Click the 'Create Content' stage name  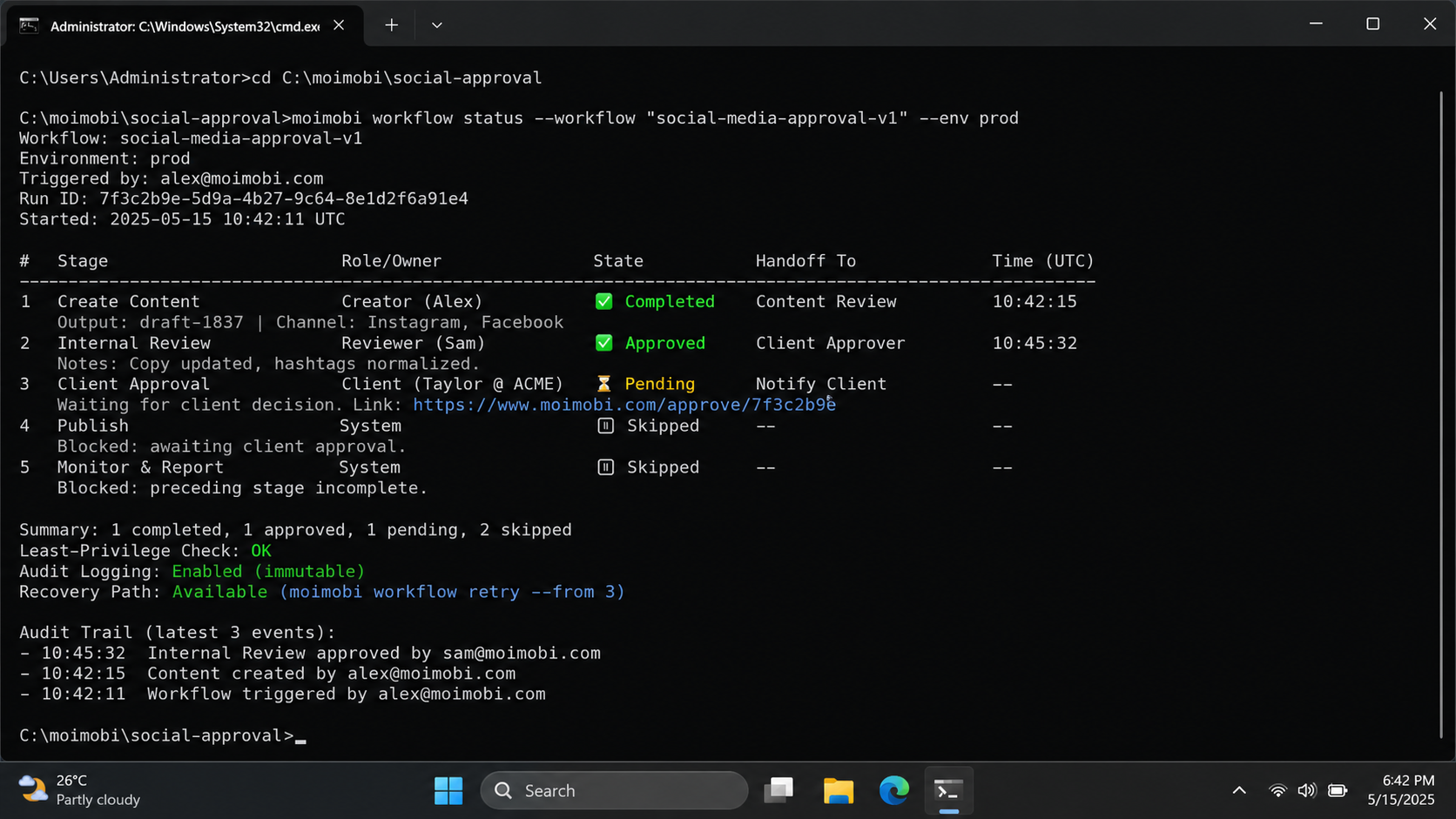(x=129, y=301)
